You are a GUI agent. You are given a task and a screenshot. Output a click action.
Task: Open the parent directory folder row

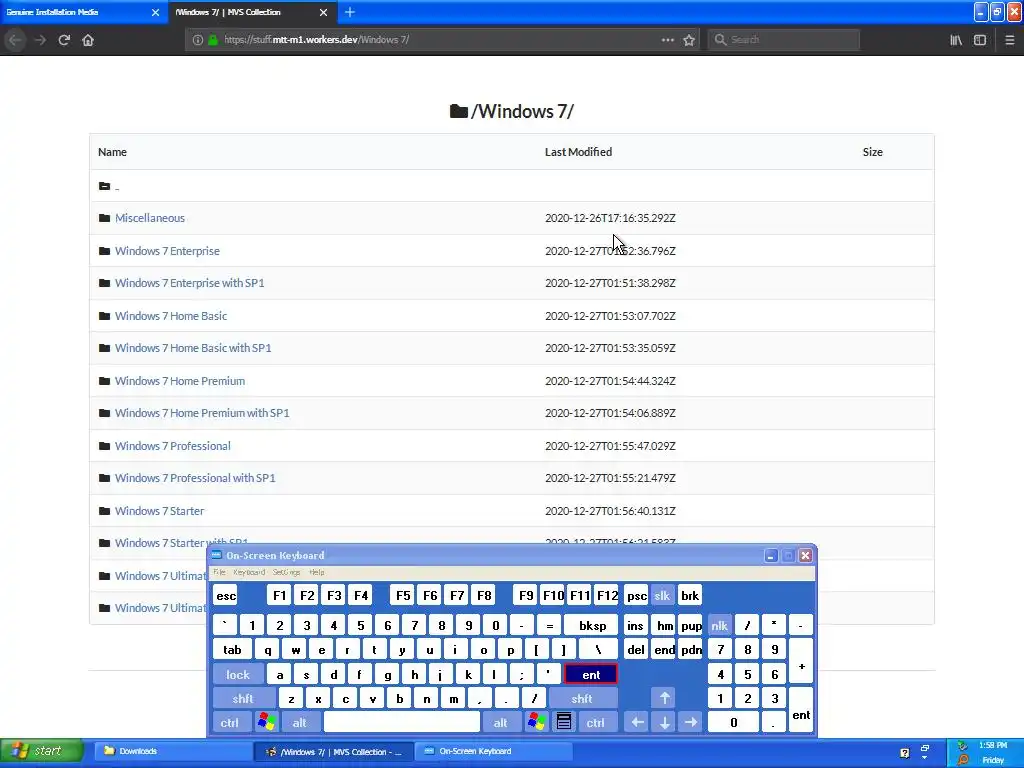(511, 186)
